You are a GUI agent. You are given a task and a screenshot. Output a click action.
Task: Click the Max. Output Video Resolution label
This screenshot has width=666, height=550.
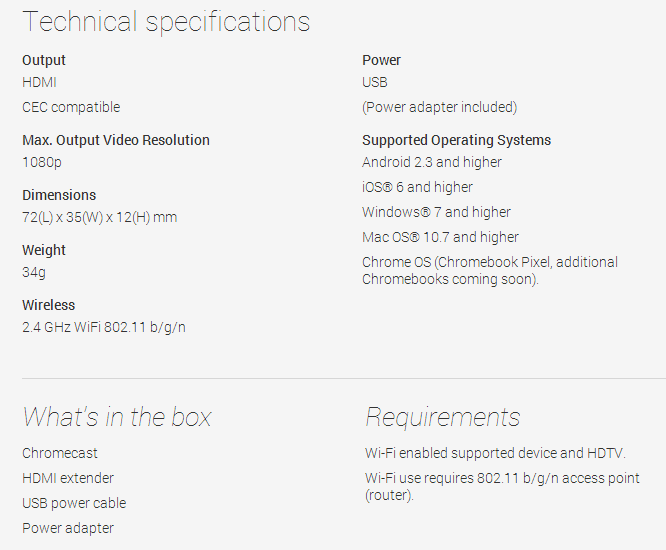pyautogui.click(x=116, y=140)
